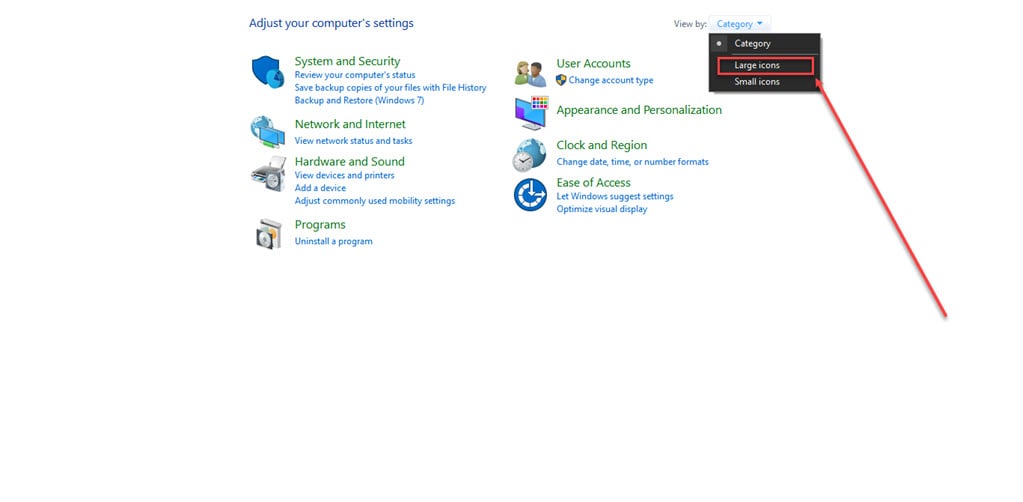This screenshot has width=1023, height=502.
Task: Open the User Accounts people icon
Action: point(530,74)
